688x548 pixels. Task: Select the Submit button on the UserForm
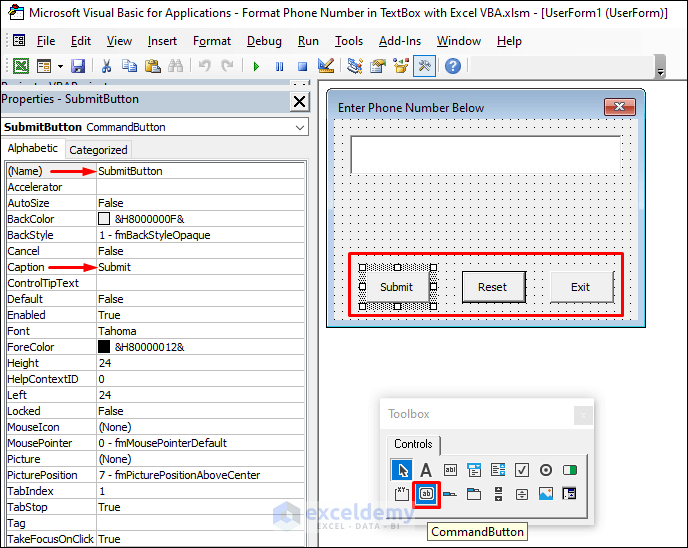397,287
